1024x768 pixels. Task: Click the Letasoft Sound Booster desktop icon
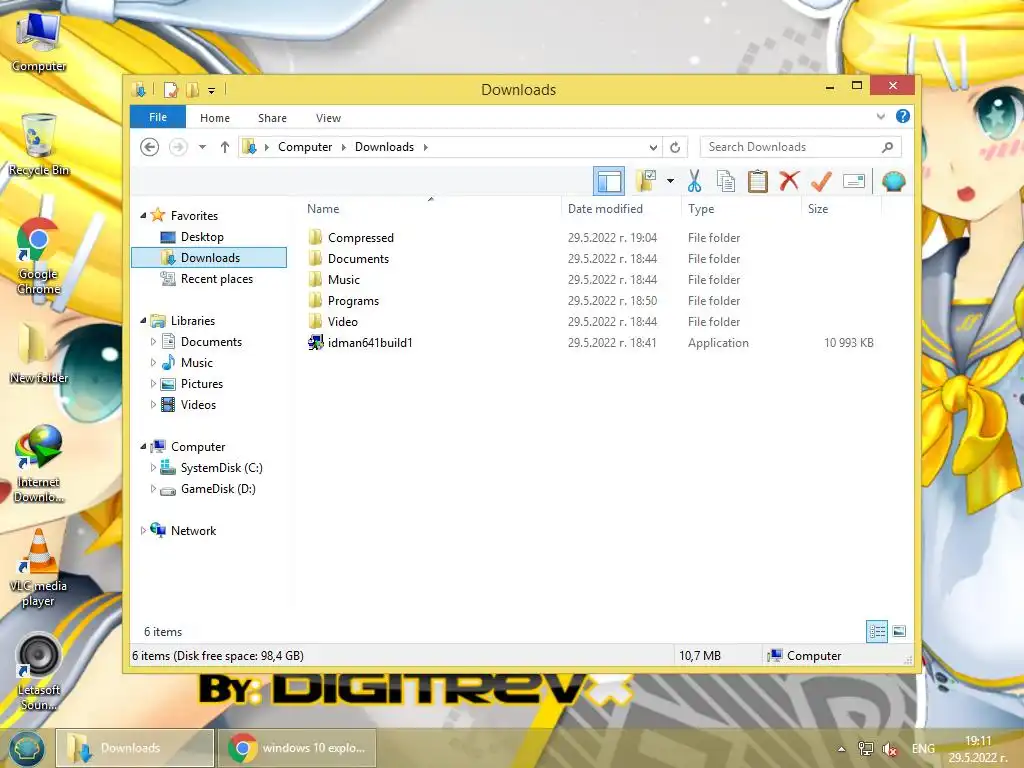39,673
